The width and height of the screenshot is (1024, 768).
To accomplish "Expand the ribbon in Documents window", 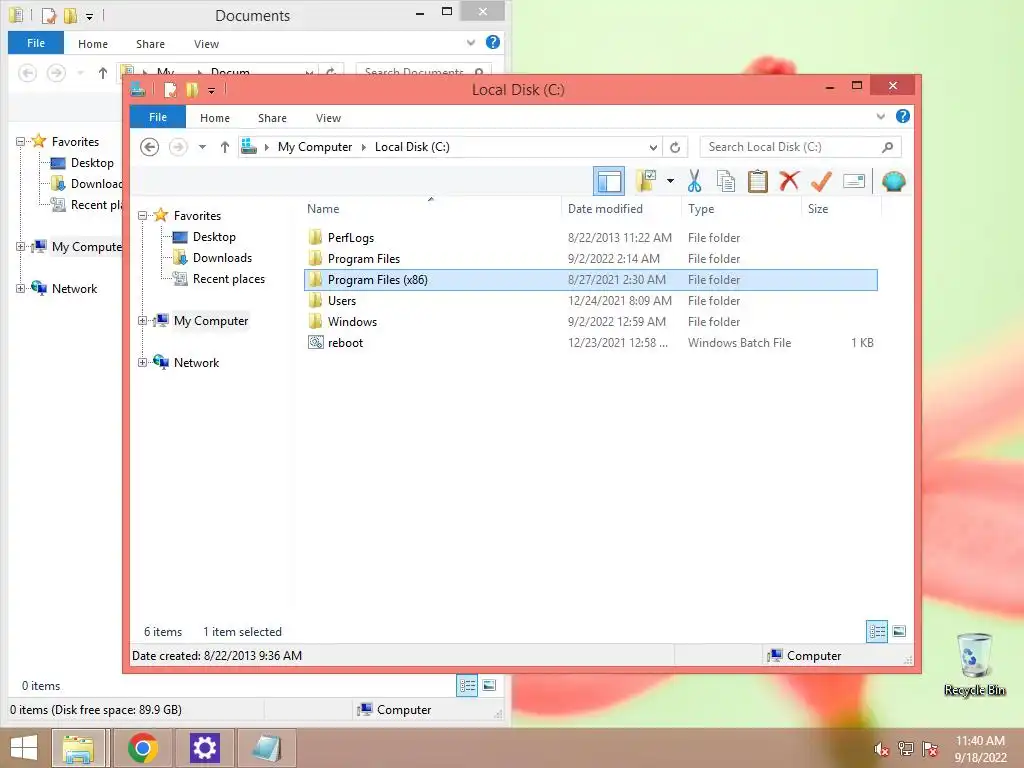I will coord(471,42).
